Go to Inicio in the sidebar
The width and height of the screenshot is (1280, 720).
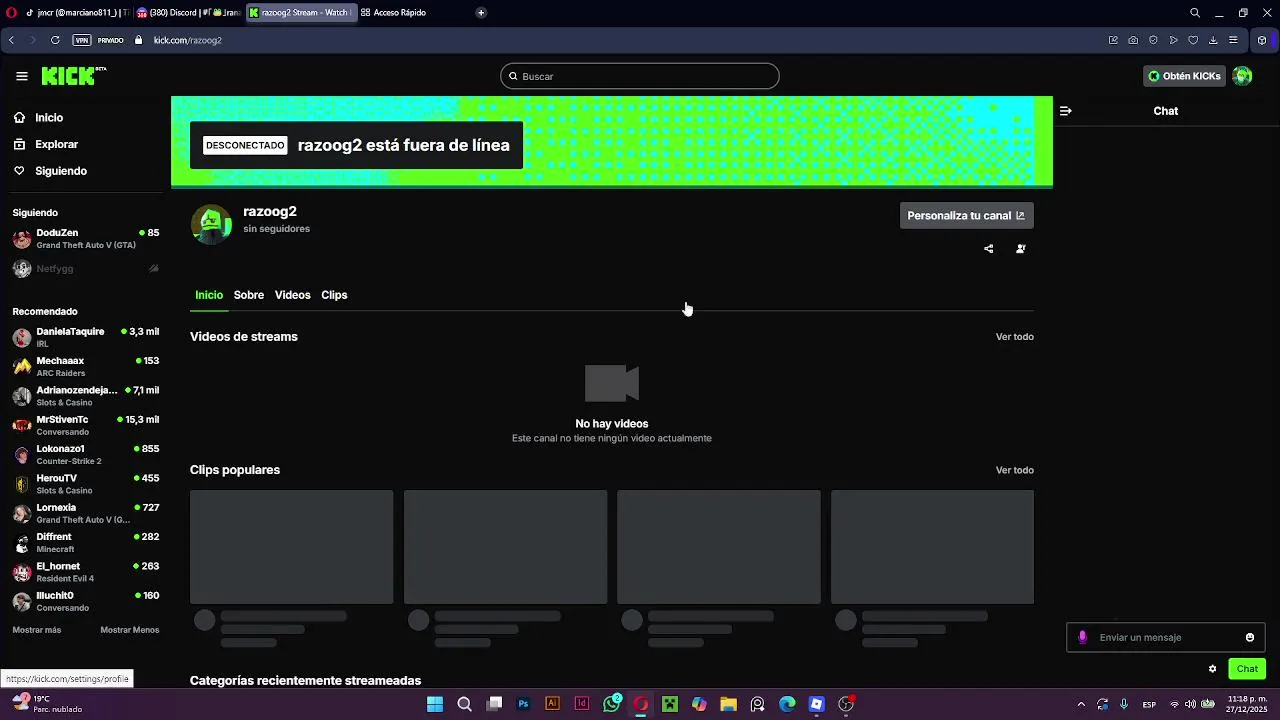tap(49, 118)
